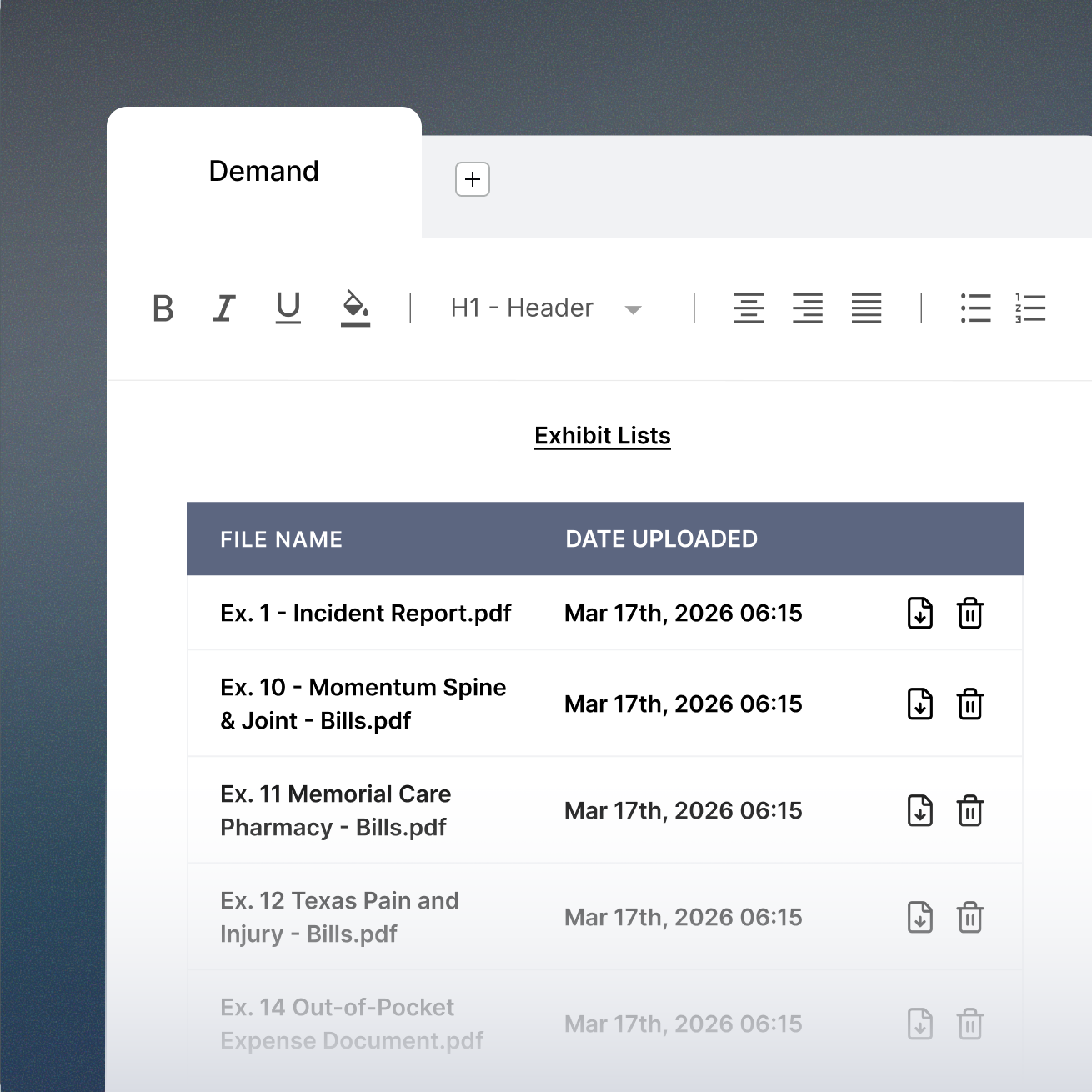
Task: Toggle bold text formatting
Action: (163, 308)
